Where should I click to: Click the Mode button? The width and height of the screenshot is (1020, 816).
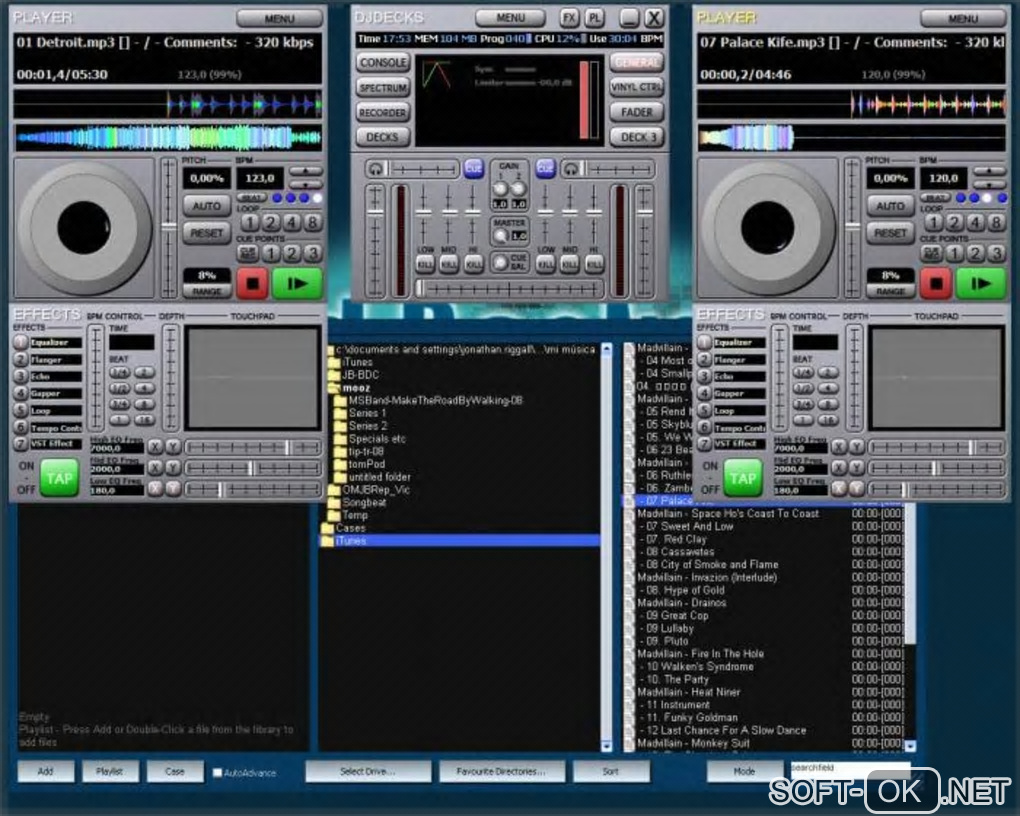click(x=744, y=771)
